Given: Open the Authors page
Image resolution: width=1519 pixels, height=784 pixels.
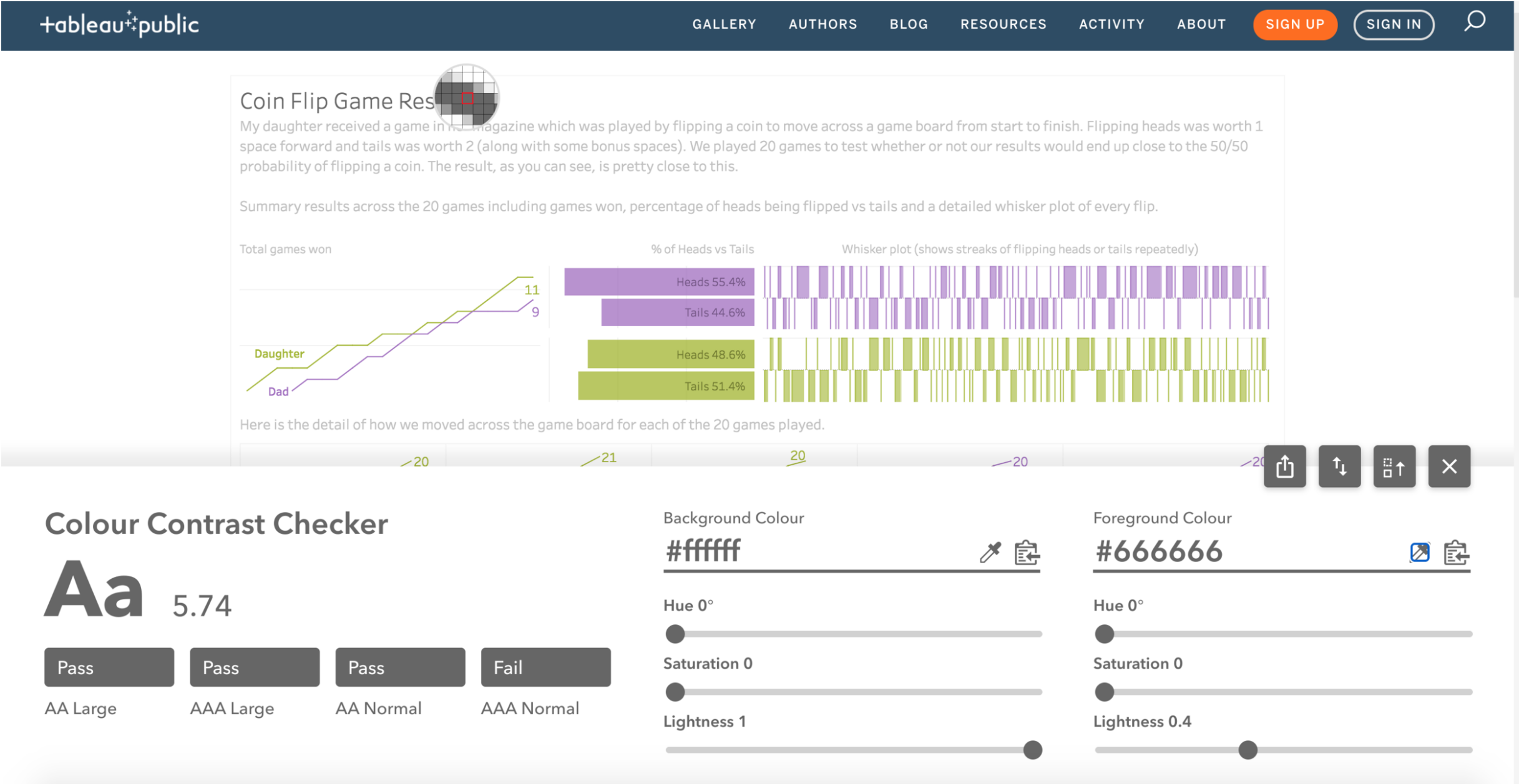Looking at the screenshot, I should pos(823,24).
